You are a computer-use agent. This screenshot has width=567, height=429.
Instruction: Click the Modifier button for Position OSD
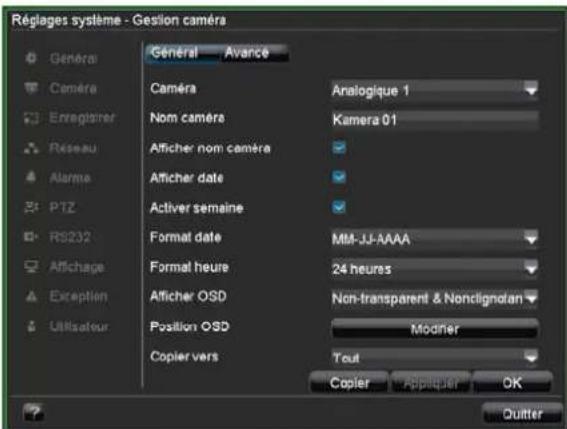pos(435,329)
